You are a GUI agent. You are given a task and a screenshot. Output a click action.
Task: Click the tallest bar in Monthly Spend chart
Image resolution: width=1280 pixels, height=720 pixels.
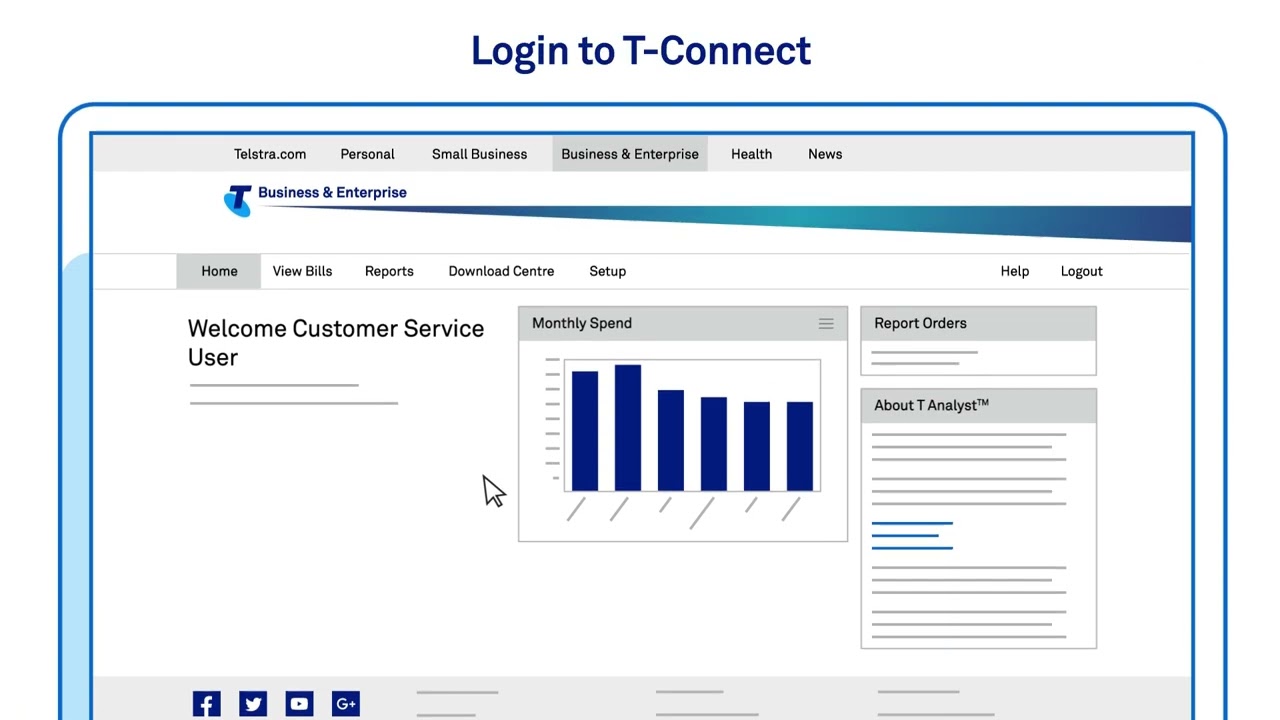tap(628, 428)
